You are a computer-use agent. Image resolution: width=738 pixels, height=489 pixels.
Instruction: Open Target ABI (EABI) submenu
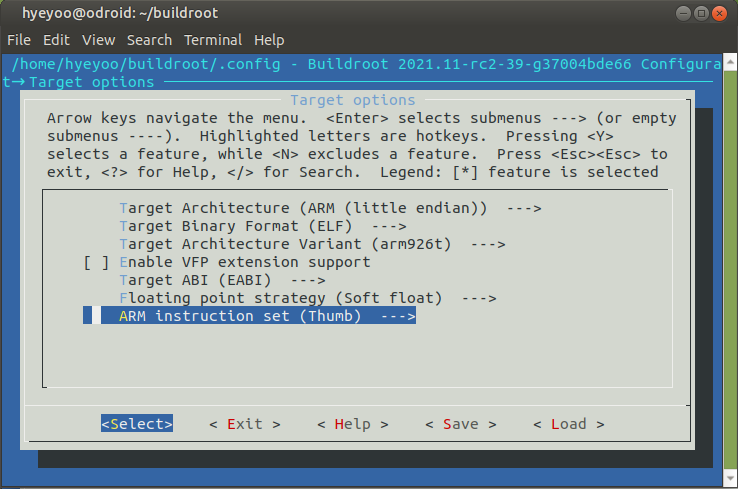pos(222,281)
